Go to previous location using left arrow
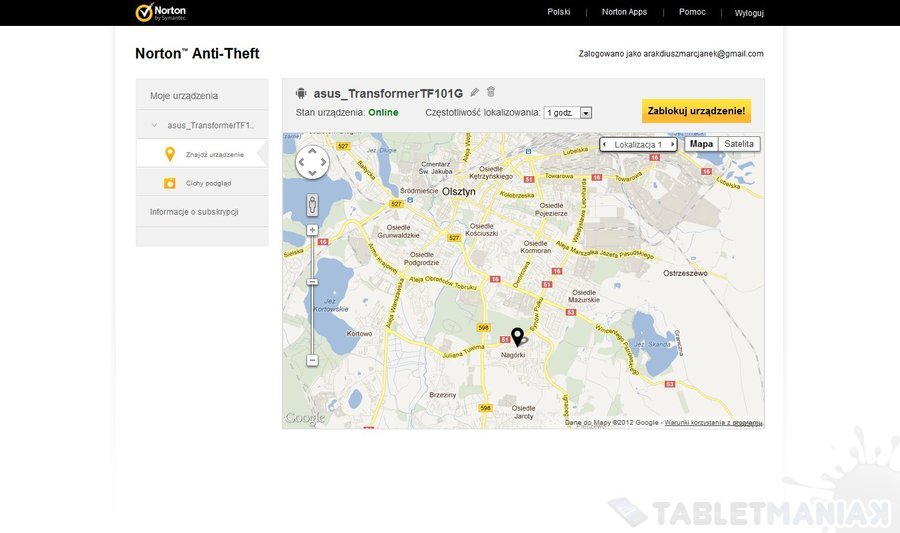Screen dimensions: 900x533 click(604, 145)
